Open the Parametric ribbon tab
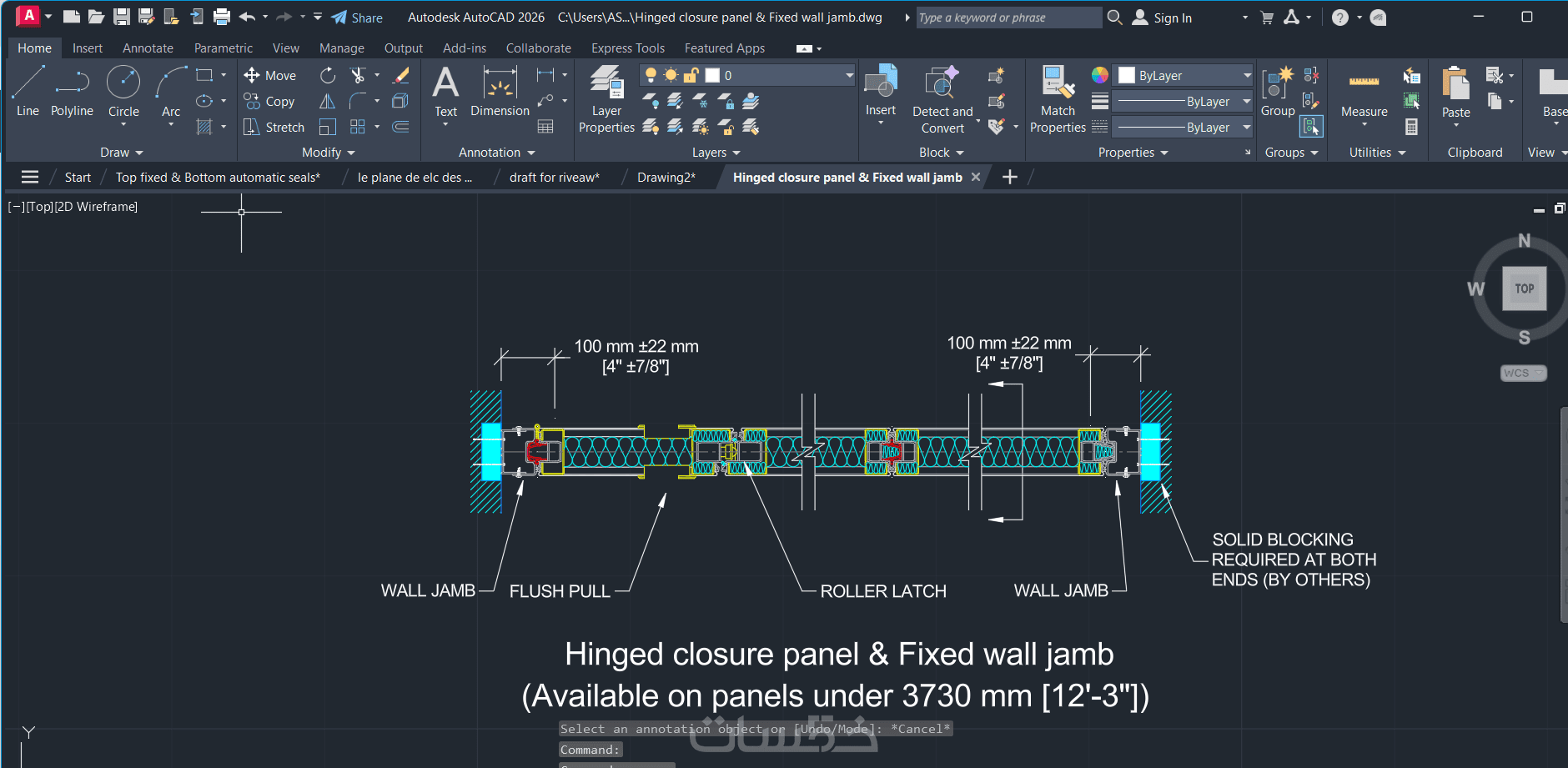 [x=224, y=48]
